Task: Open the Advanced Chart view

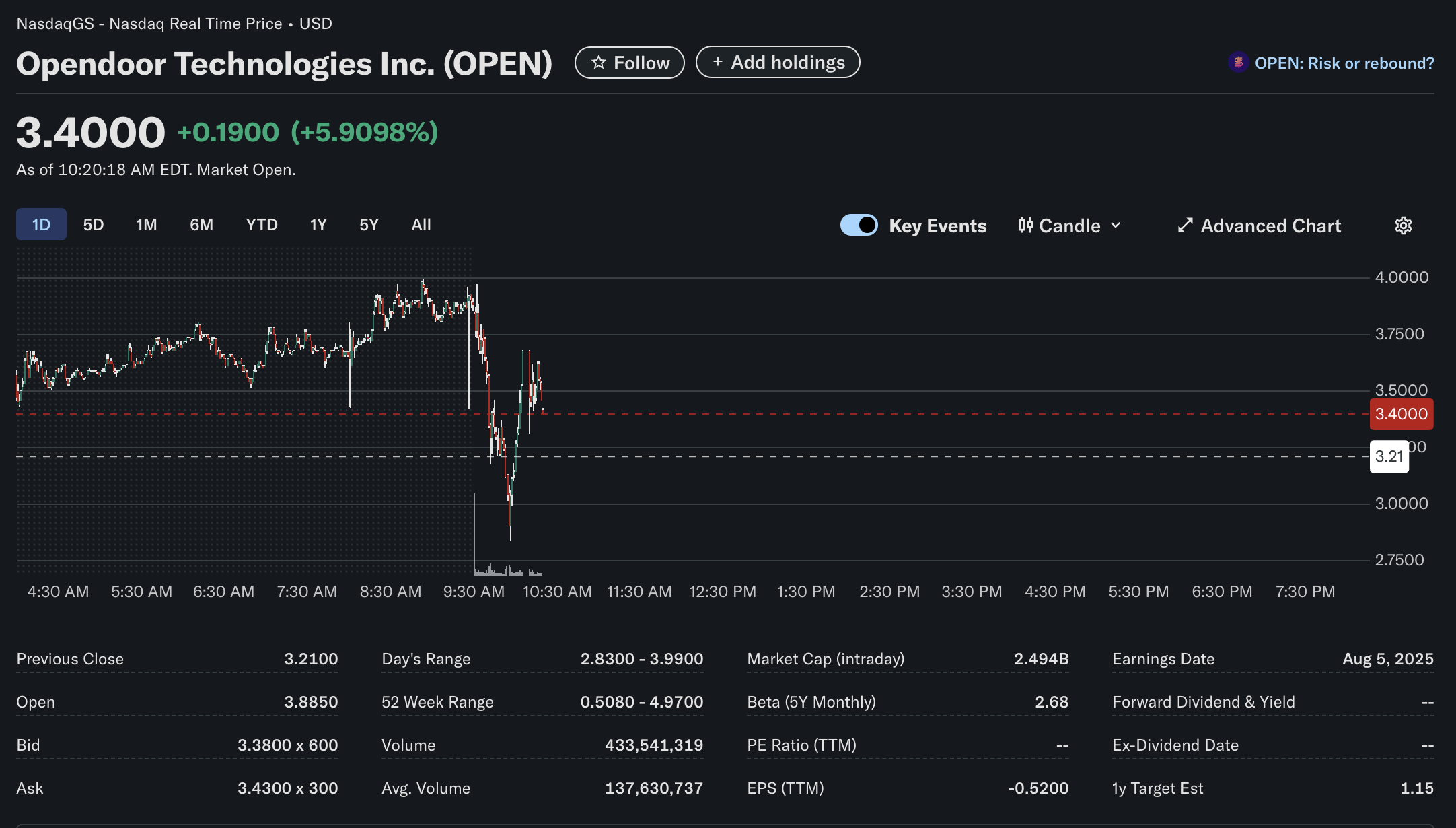Action: coord(1260,226)
